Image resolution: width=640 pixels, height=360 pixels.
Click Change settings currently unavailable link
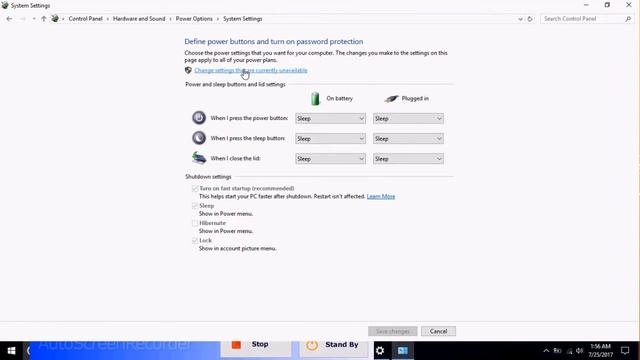[251, 70]
